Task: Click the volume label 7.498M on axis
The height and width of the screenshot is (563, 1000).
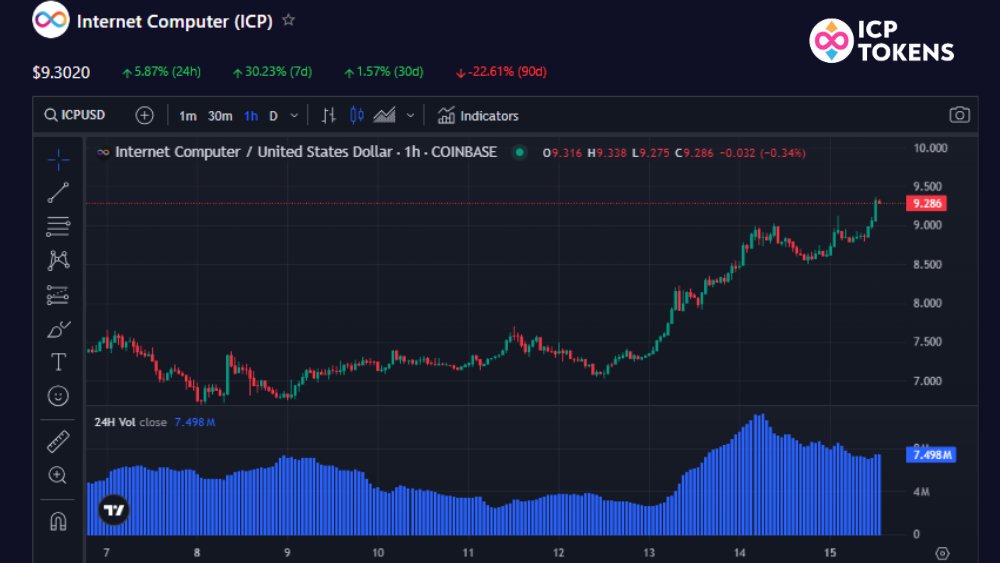Action: [931, 455]
